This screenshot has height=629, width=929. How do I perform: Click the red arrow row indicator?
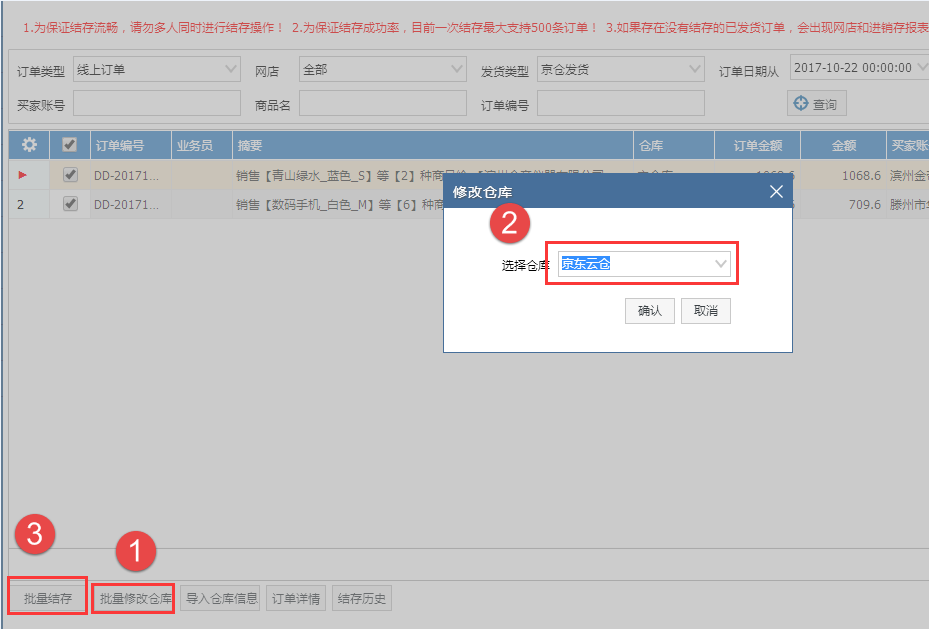(x=23, y=175)
